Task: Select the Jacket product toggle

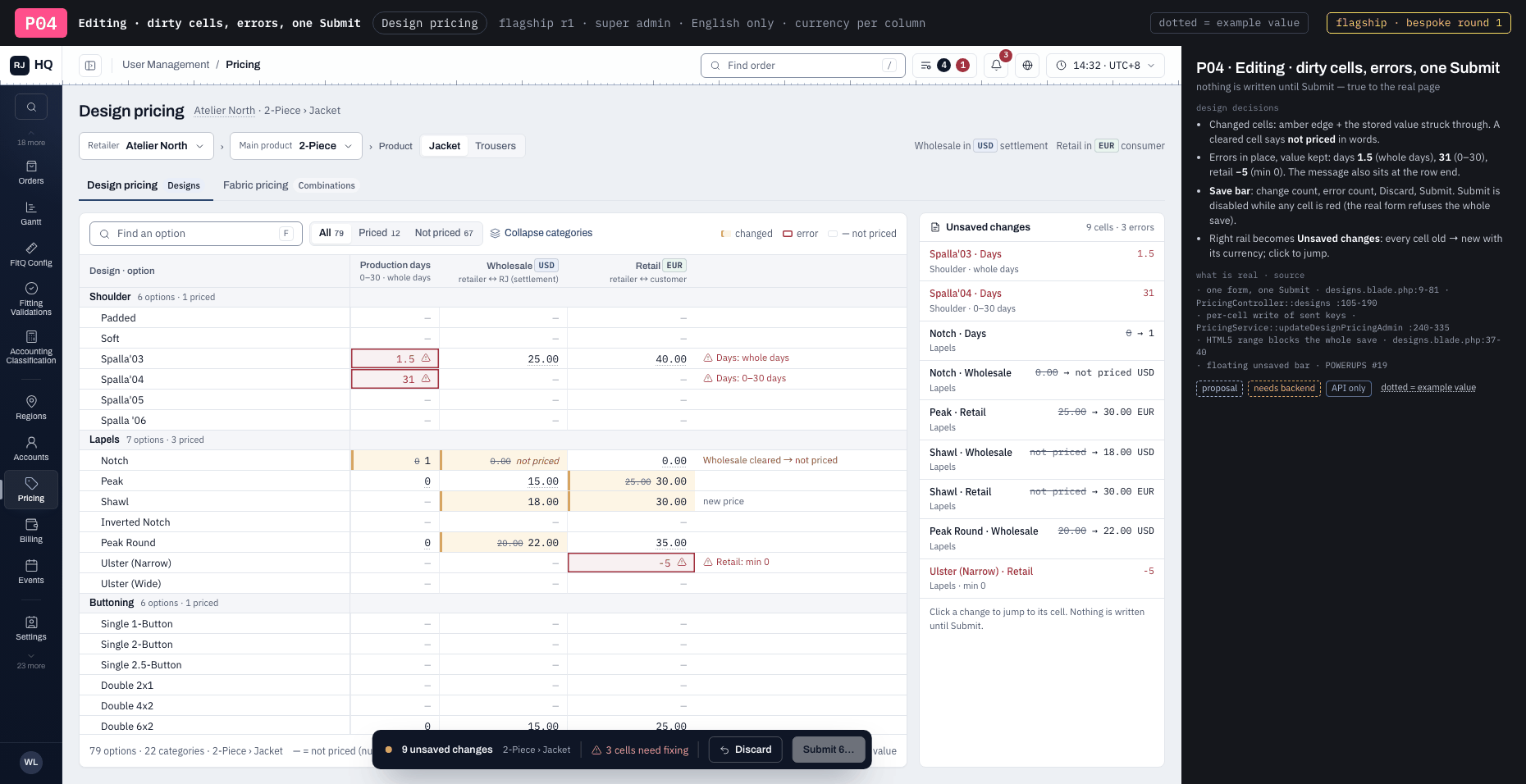Action: tap(445, 146)
